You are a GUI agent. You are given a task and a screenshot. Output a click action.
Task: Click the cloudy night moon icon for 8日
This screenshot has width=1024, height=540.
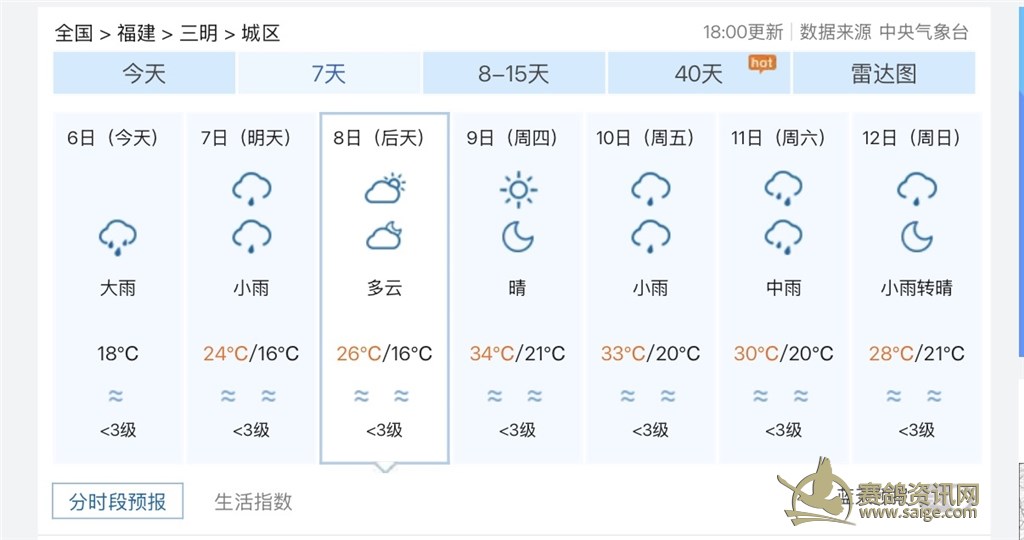click(384, 237)
